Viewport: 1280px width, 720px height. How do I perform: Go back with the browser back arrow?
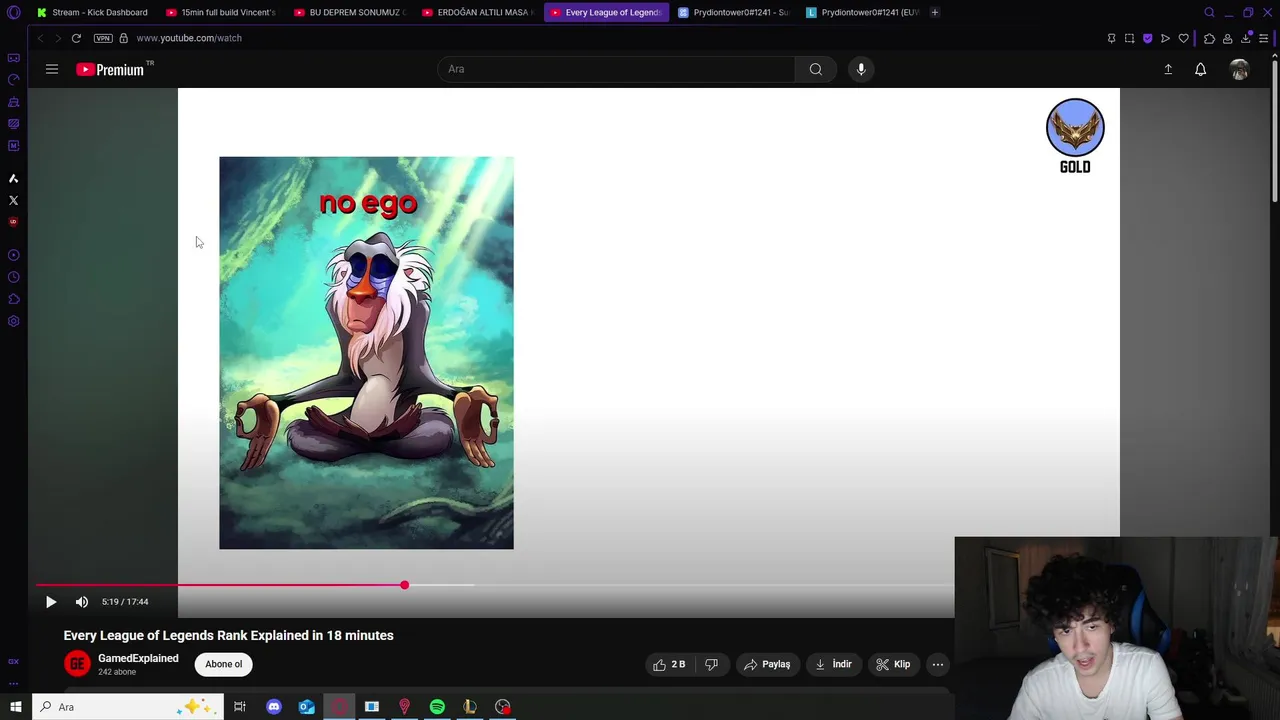coord(40,38)
